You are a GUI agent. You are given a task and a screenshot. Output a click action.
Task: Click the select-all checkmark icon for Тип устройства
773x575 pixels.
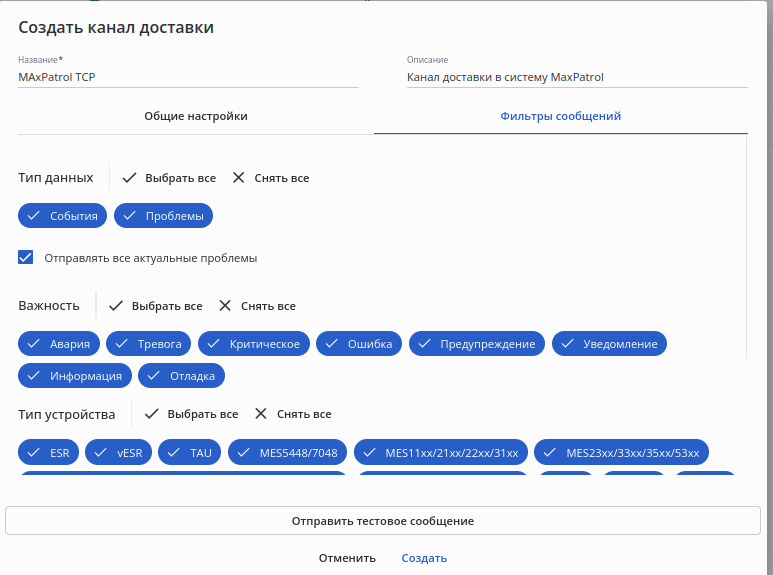[152, 414]
